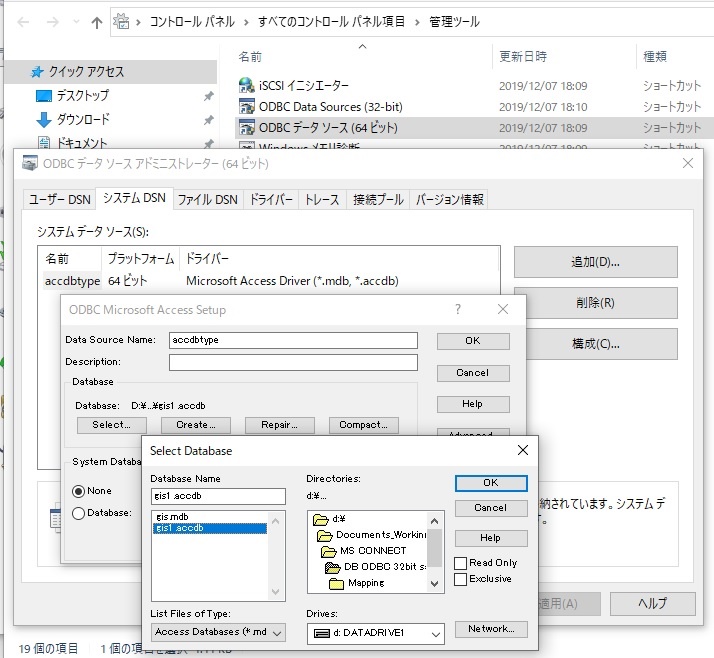Select d:¥ folder in Directories
Image resolution: width=714 pixels, height=658 pixels.
click(329, 519)
